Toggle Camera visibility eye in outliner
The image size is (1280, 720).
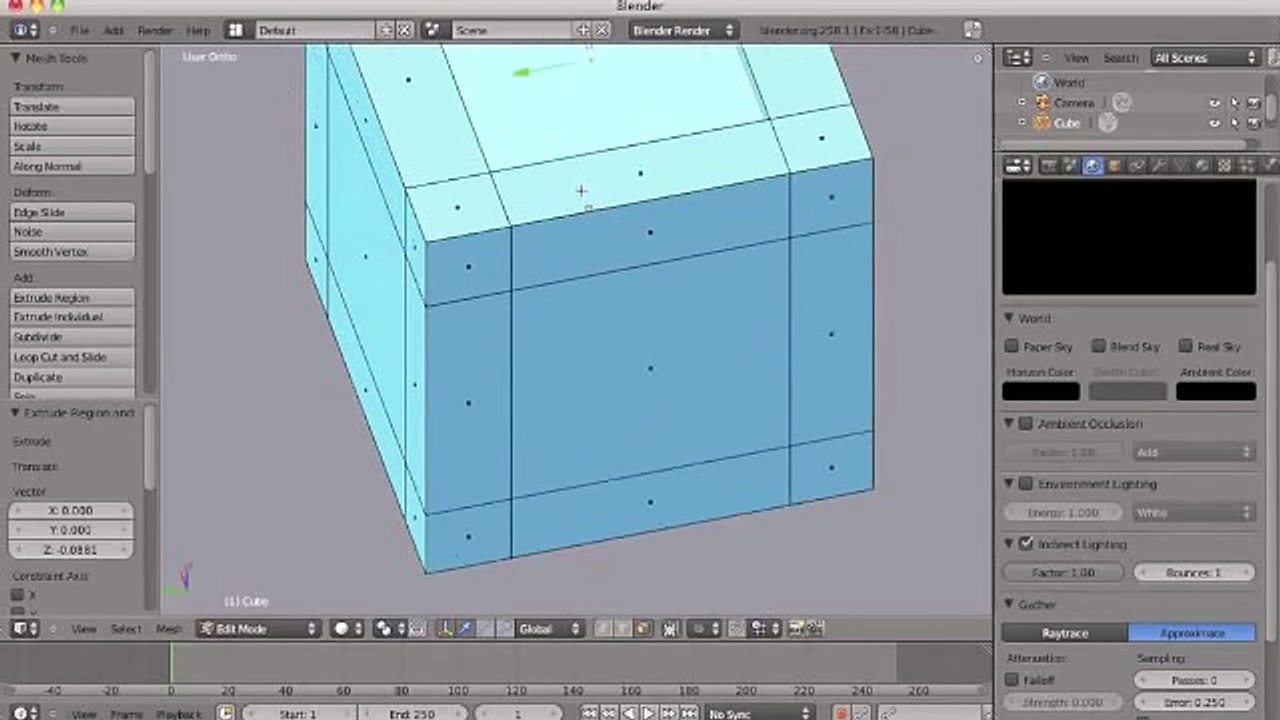1215,102
